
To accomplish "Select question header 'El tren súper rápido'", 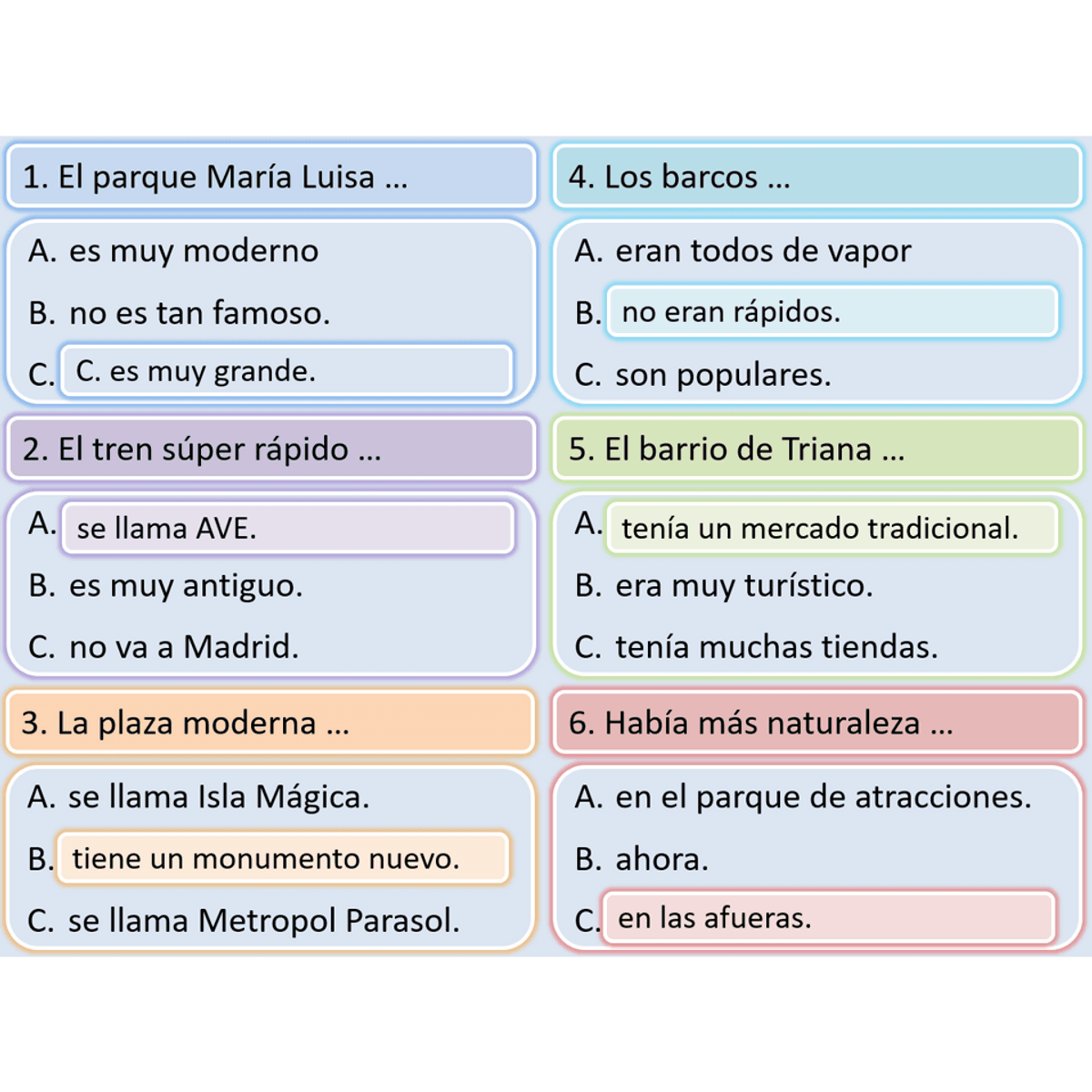I will coord(271,449).
